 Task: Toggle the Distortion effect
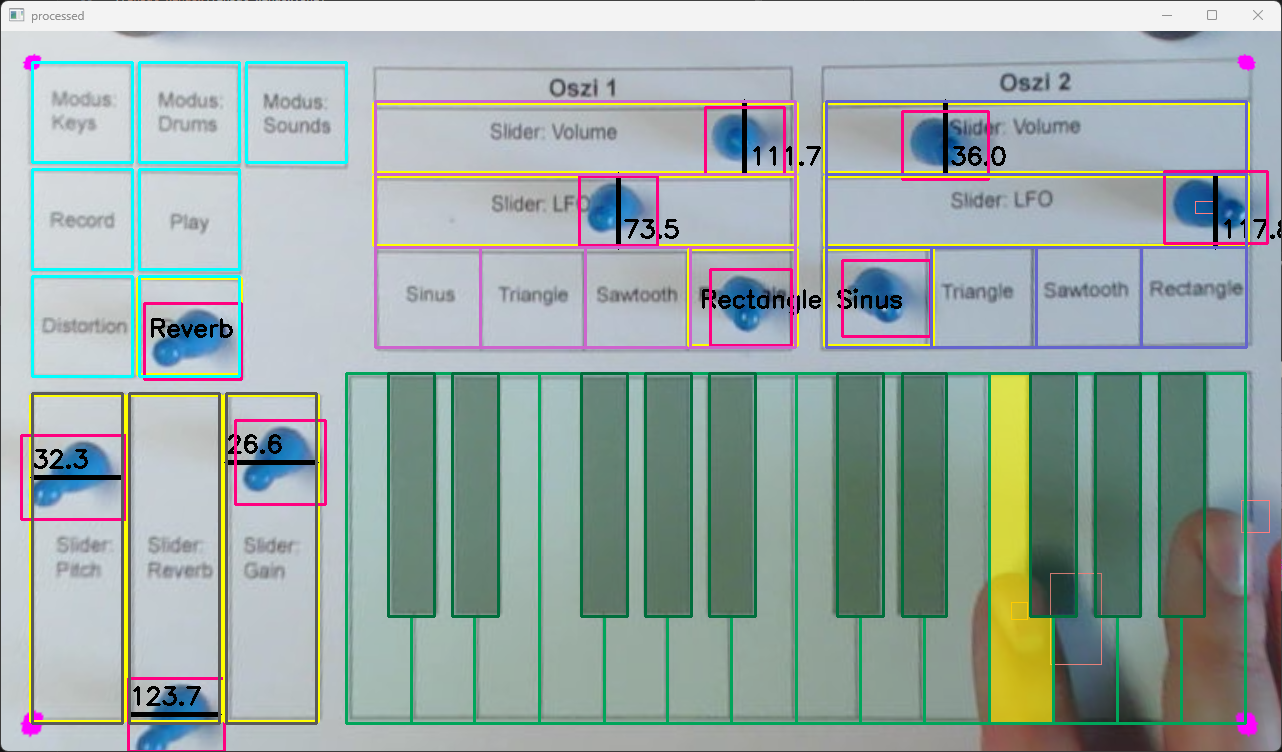(x=83, y=326)
